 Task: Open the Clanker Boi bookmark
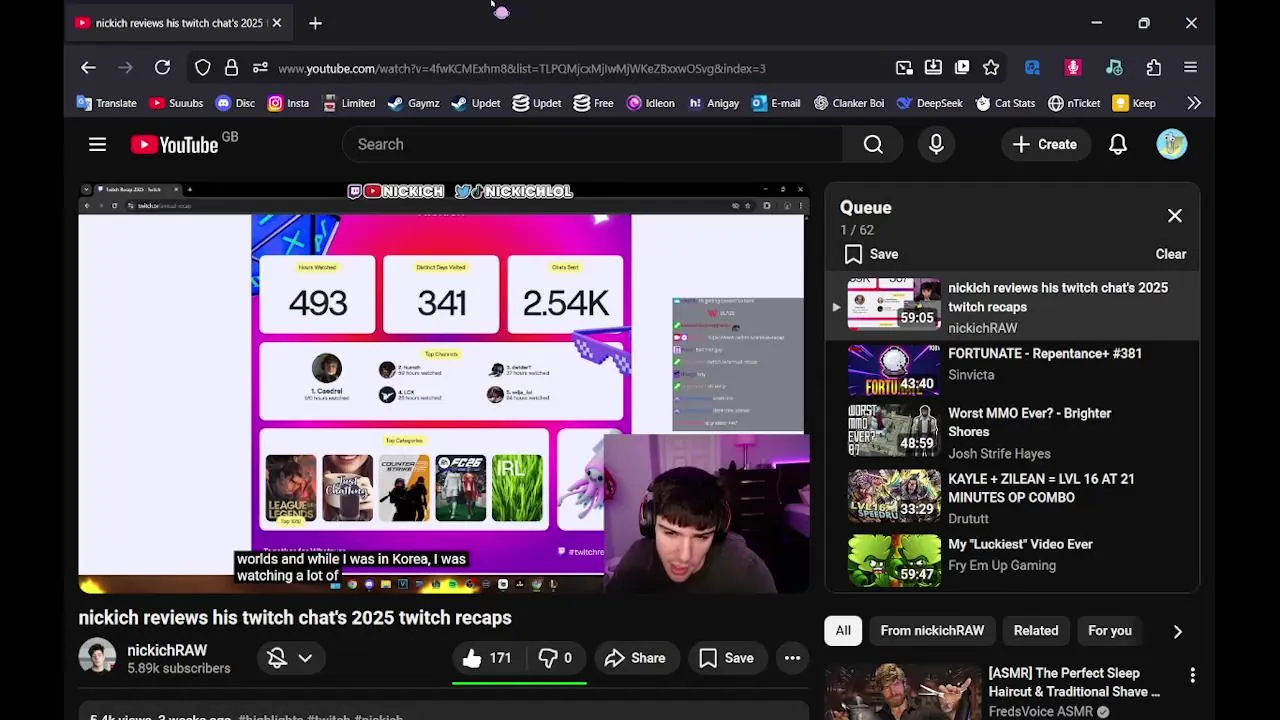click(849, 103)
